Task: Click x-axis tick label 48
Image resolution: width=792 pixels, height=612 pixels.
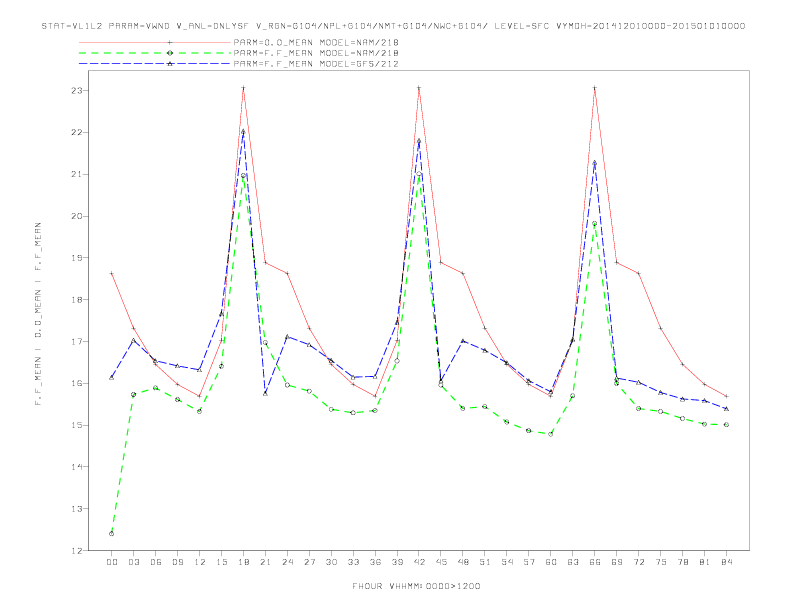Action: (x=463, y=562)
